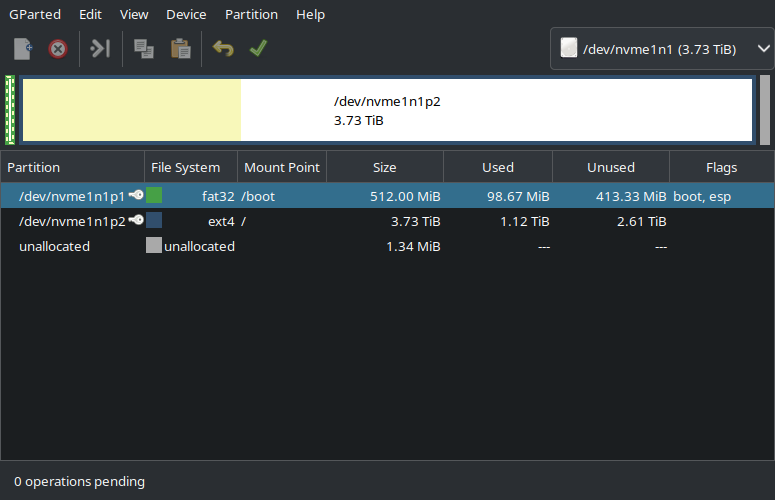This screenshot has height=500, width=775.
Task: Click the Resize/Move partition icon
Action: (x=100, y=48)
